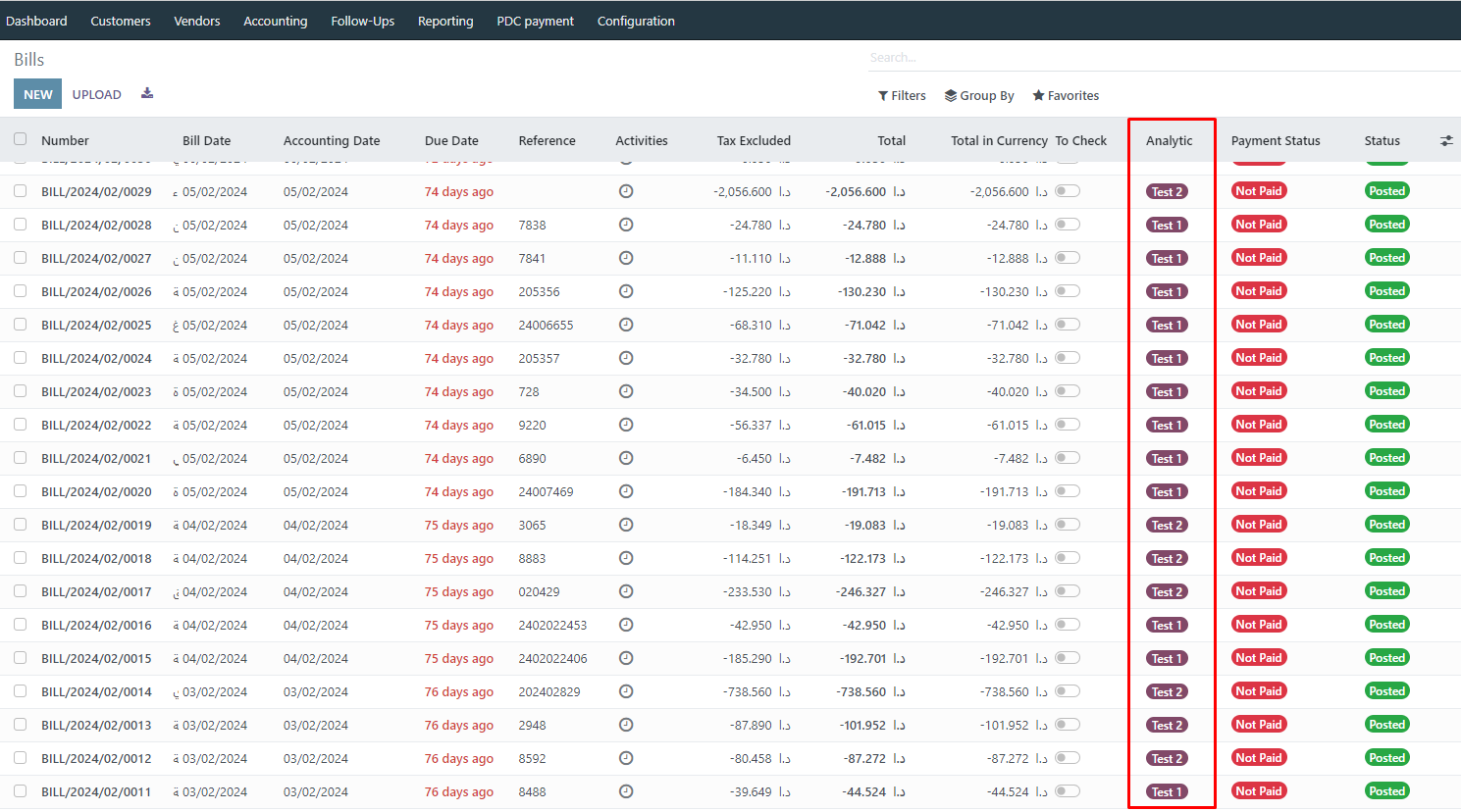
Task: Click activity clock for BILL/2024/02/0018
Action: 626,558
